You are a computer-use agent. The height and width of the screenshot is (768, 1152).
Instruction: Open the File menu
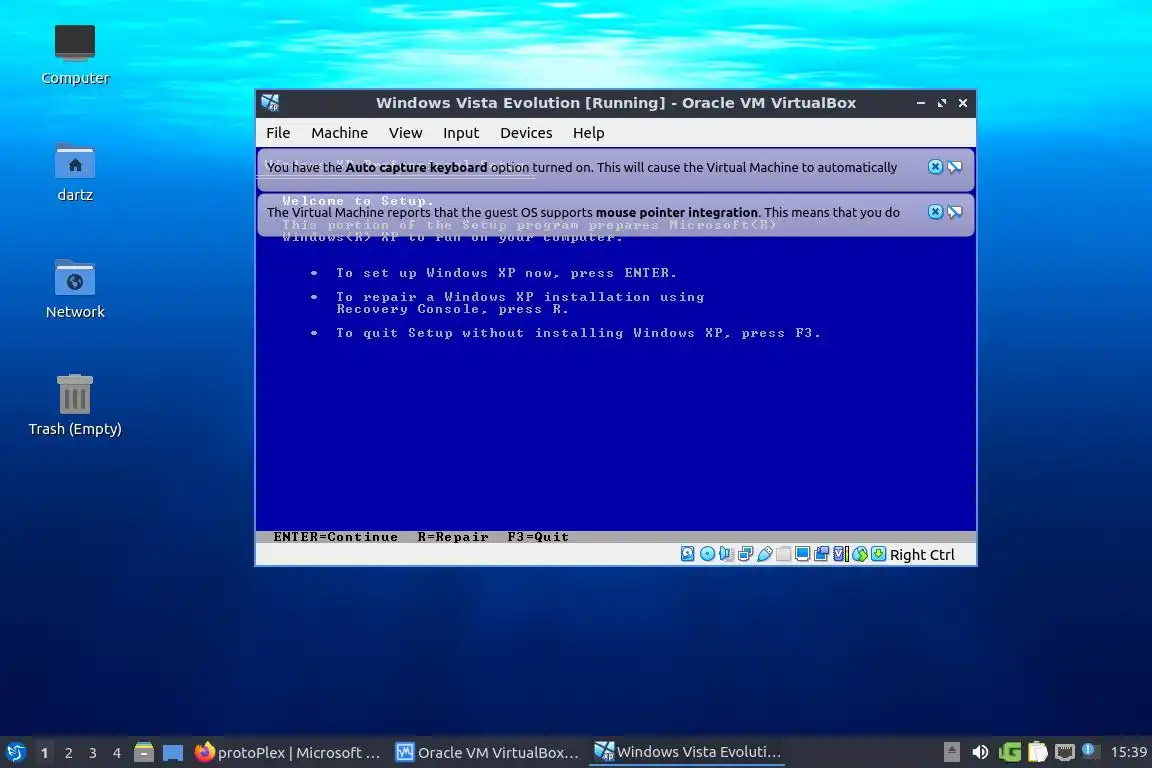[x=278, y=133]
